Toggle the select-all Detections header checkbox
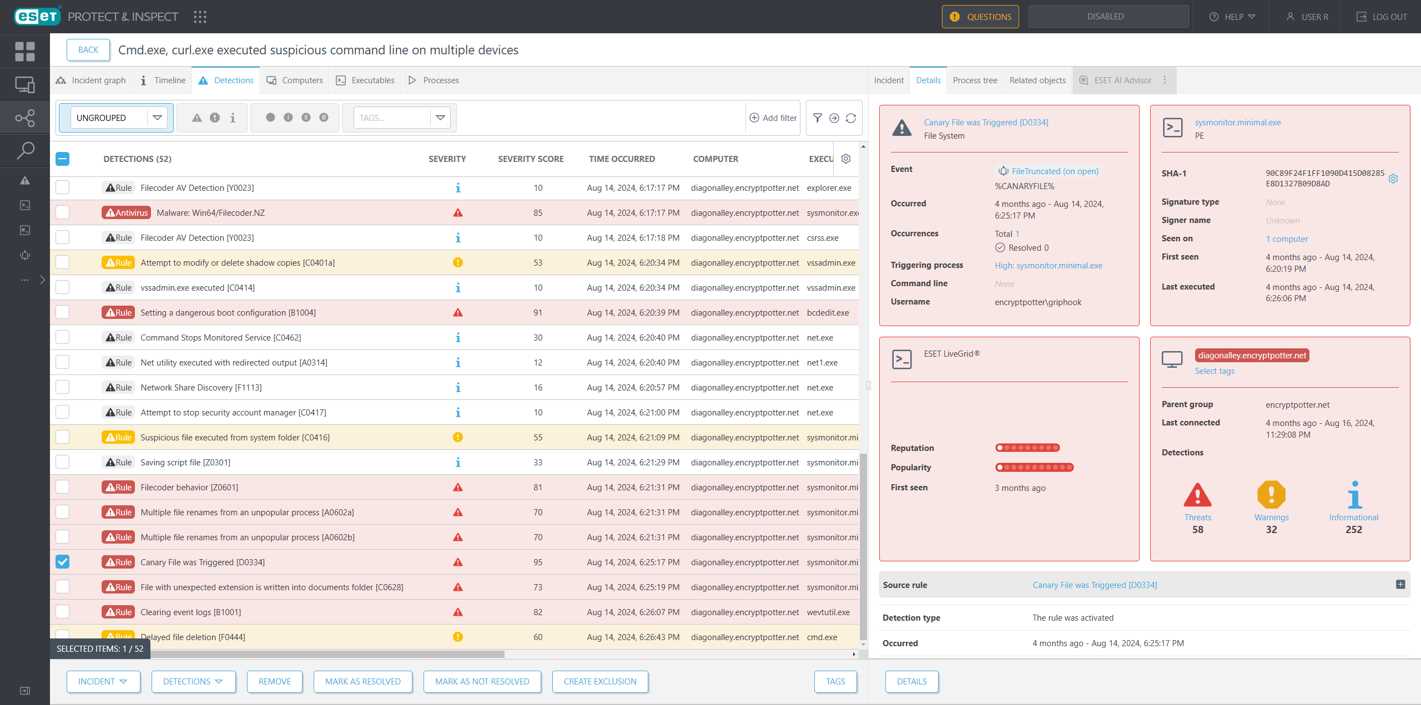 click(x=62, y=158)
